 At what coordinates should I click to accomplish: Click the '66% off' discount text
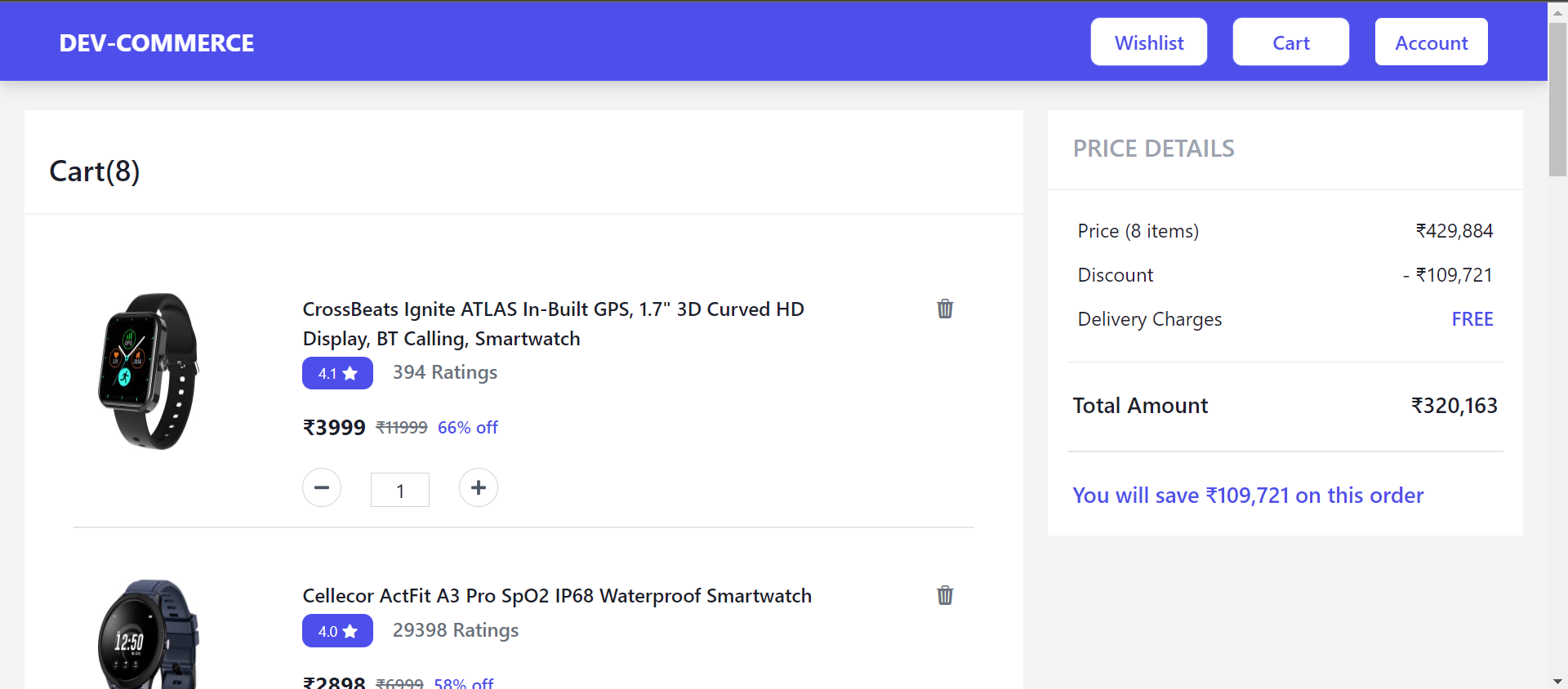pos(468,428)
